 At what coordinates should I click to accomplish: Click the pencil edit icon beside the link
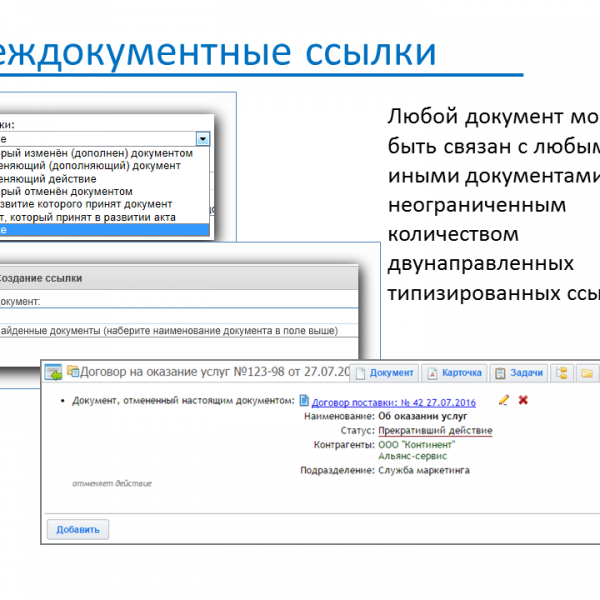504,401
